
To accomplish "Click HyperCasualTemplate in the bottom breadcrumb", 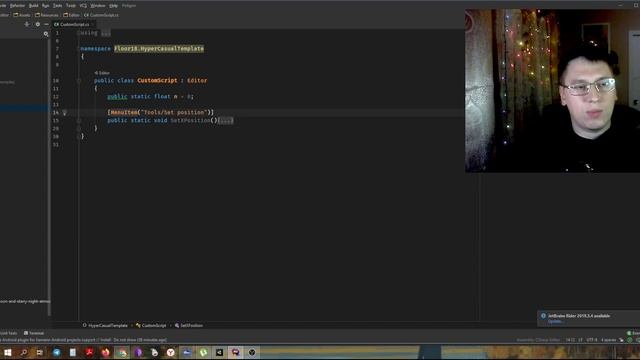I will click(x=105, y=326).
